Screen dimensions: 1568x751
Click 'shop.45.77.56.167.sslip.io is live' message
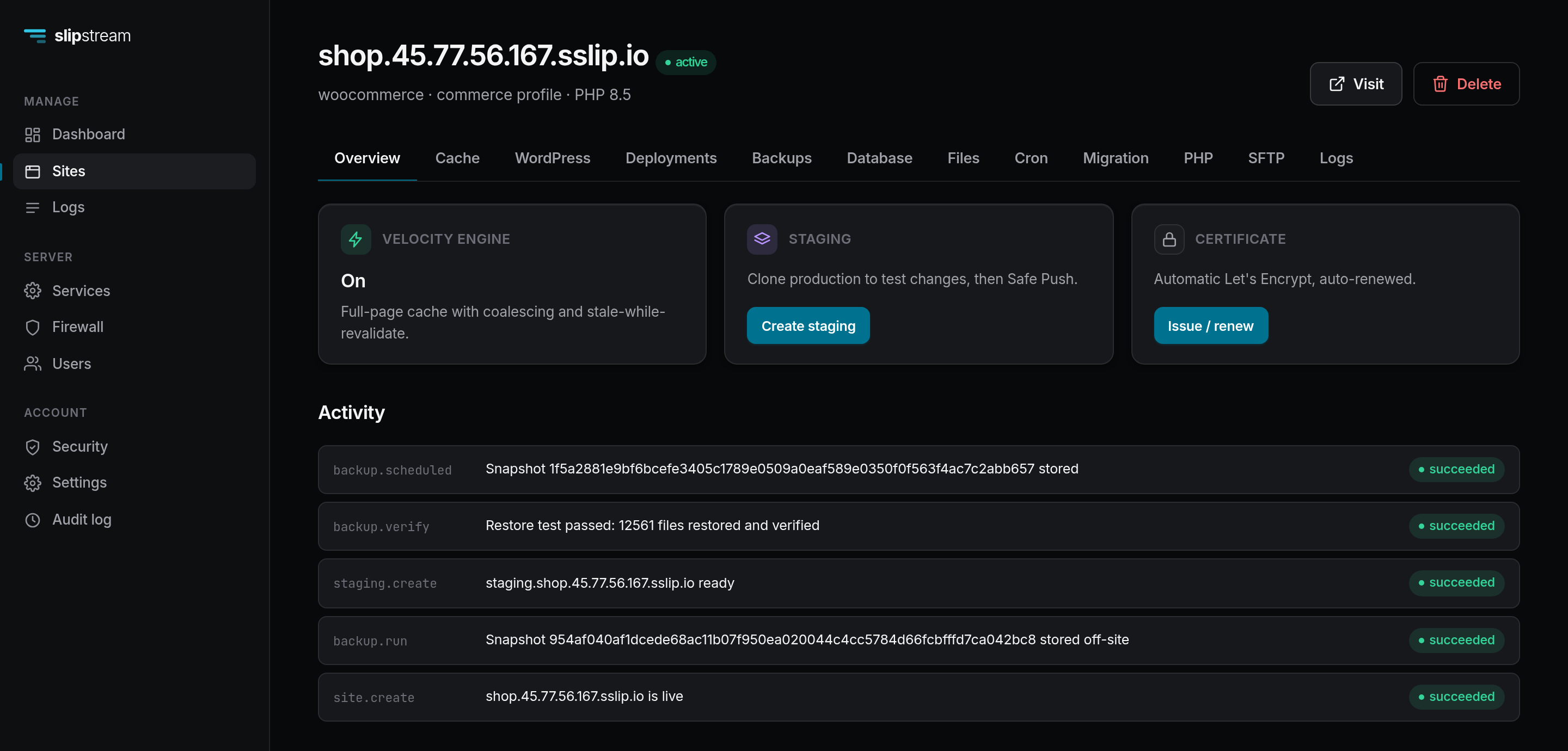pos(584,697)
